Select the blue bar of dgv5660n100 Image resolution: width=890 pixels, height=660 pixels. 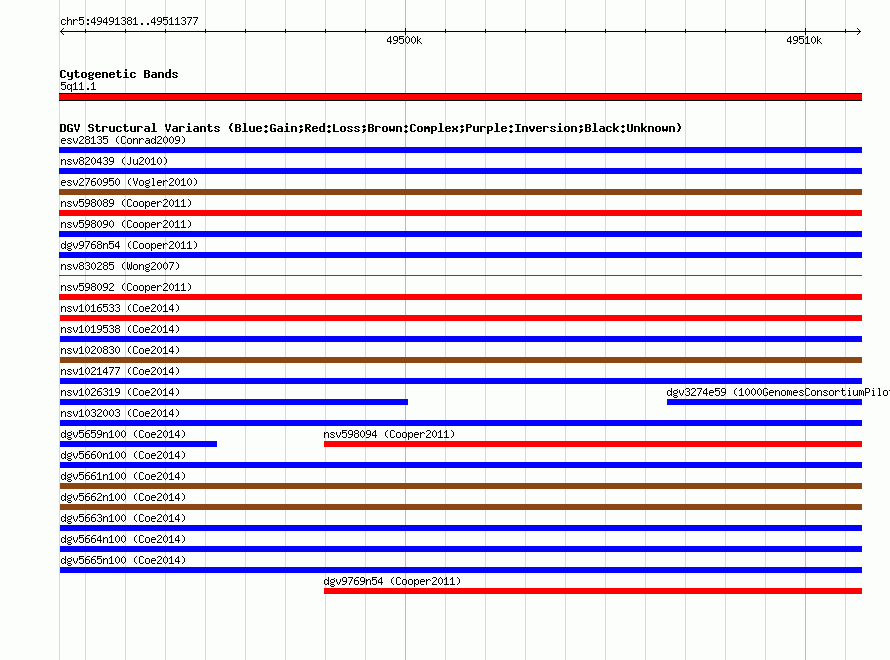(460, 465)
